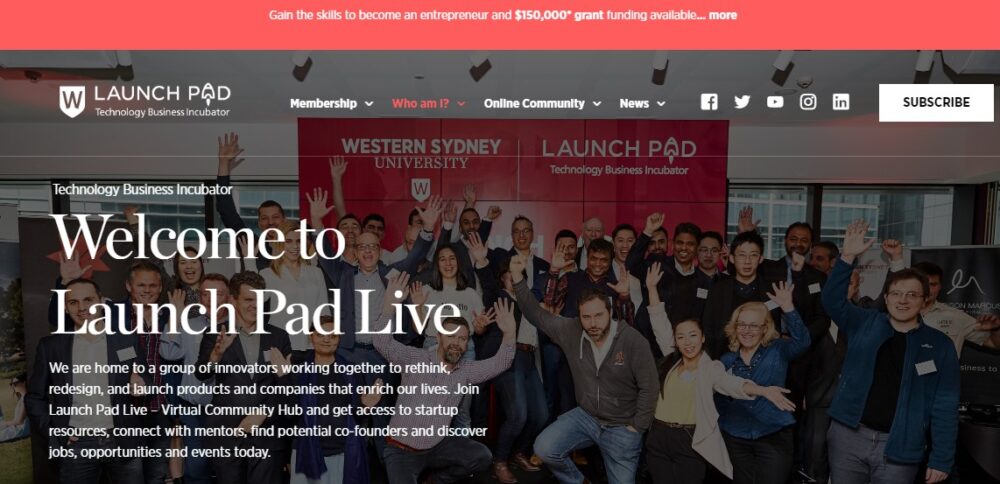Open the Online Community menu
1000x484 pixels.
tap(534, 103)
